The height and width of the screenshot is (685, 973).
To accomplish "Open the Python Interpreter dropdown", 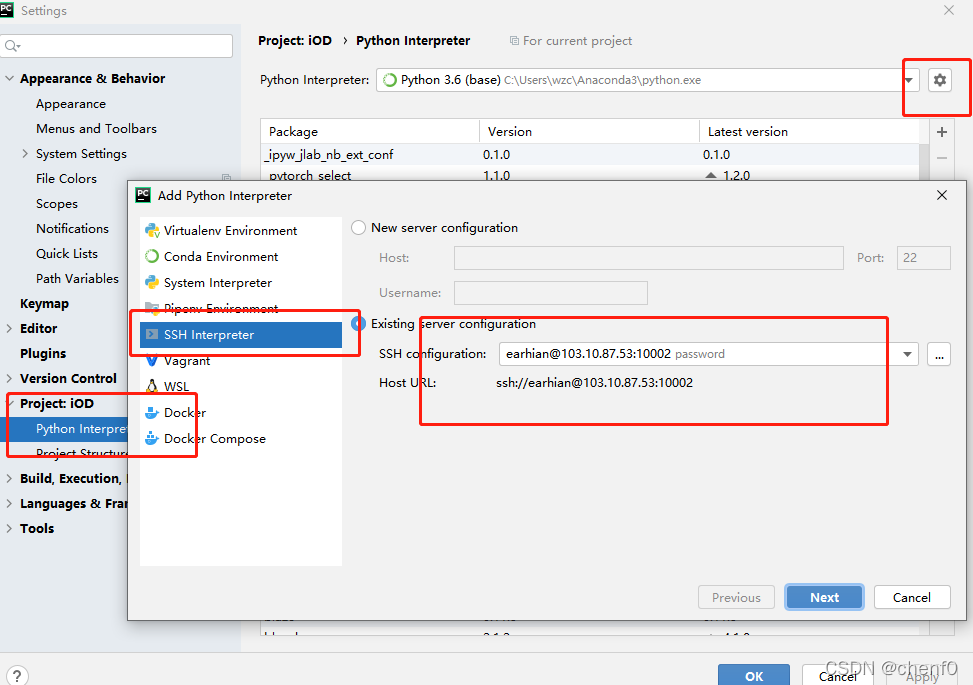I will [x=908, y=80].
